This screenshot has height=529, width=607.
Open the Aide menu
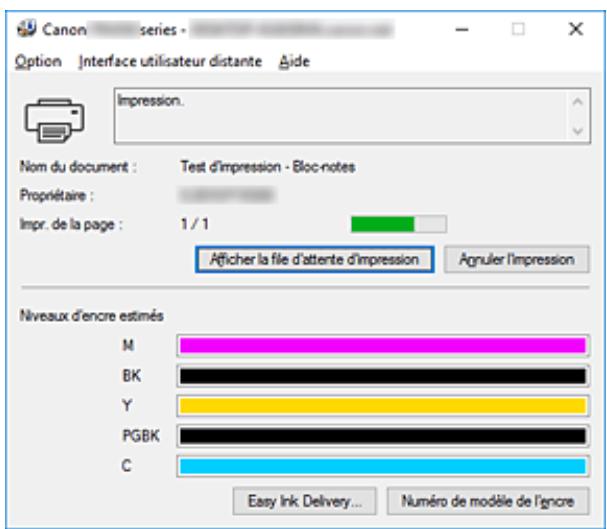(295, 62)
